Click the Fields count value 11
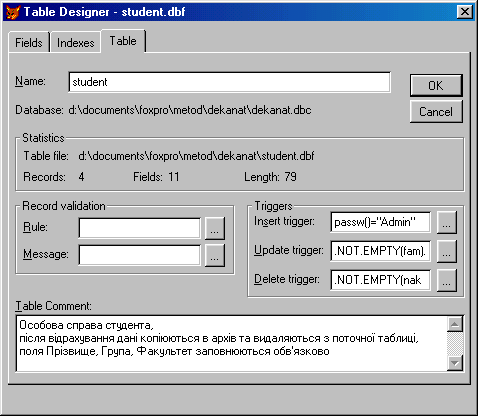This screenshot has height=416, width=478. [x=174, y=177]
